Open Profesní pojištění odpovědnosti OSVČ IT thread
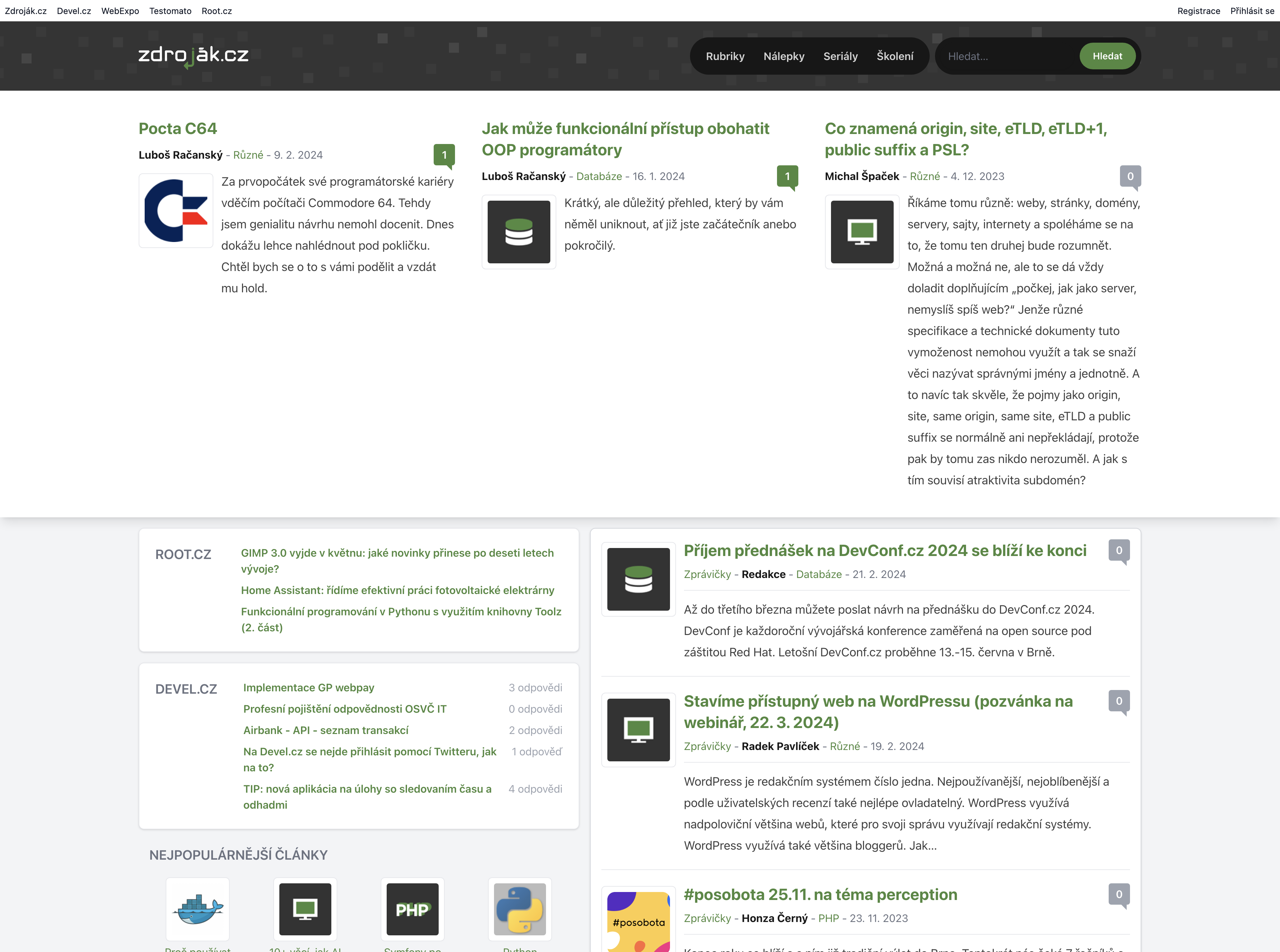The width and height of the screenshot is (1280, 952). [x=345, y=709]
